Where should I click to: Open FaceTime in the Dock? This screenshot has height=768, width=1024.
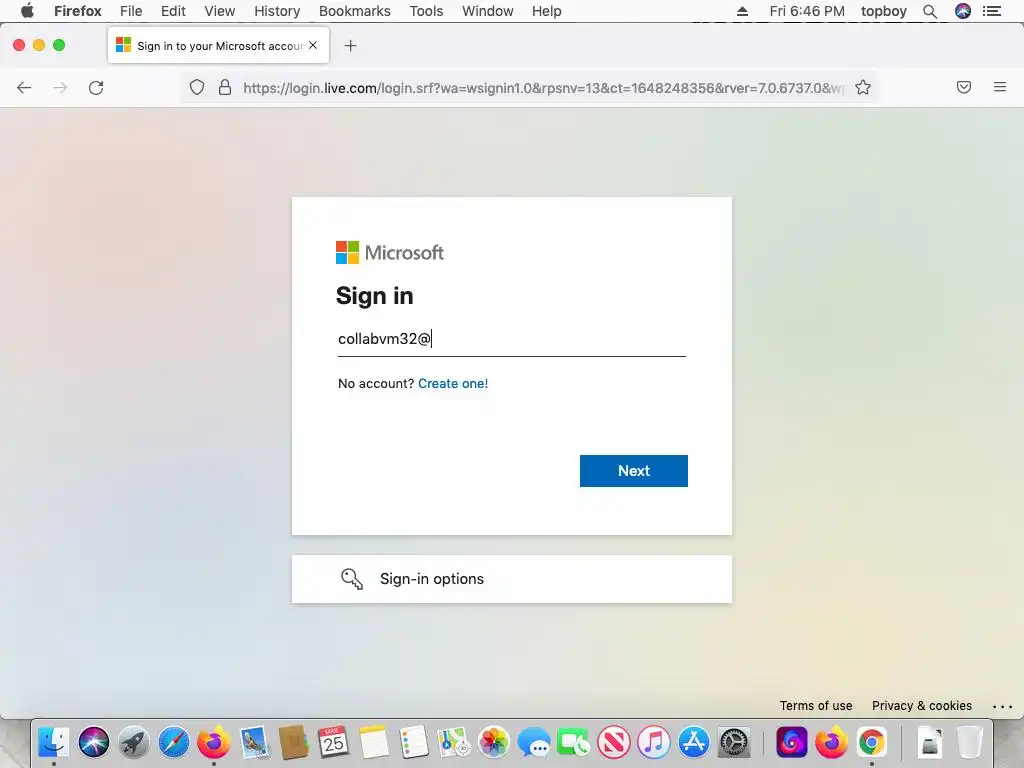point(573,743)
